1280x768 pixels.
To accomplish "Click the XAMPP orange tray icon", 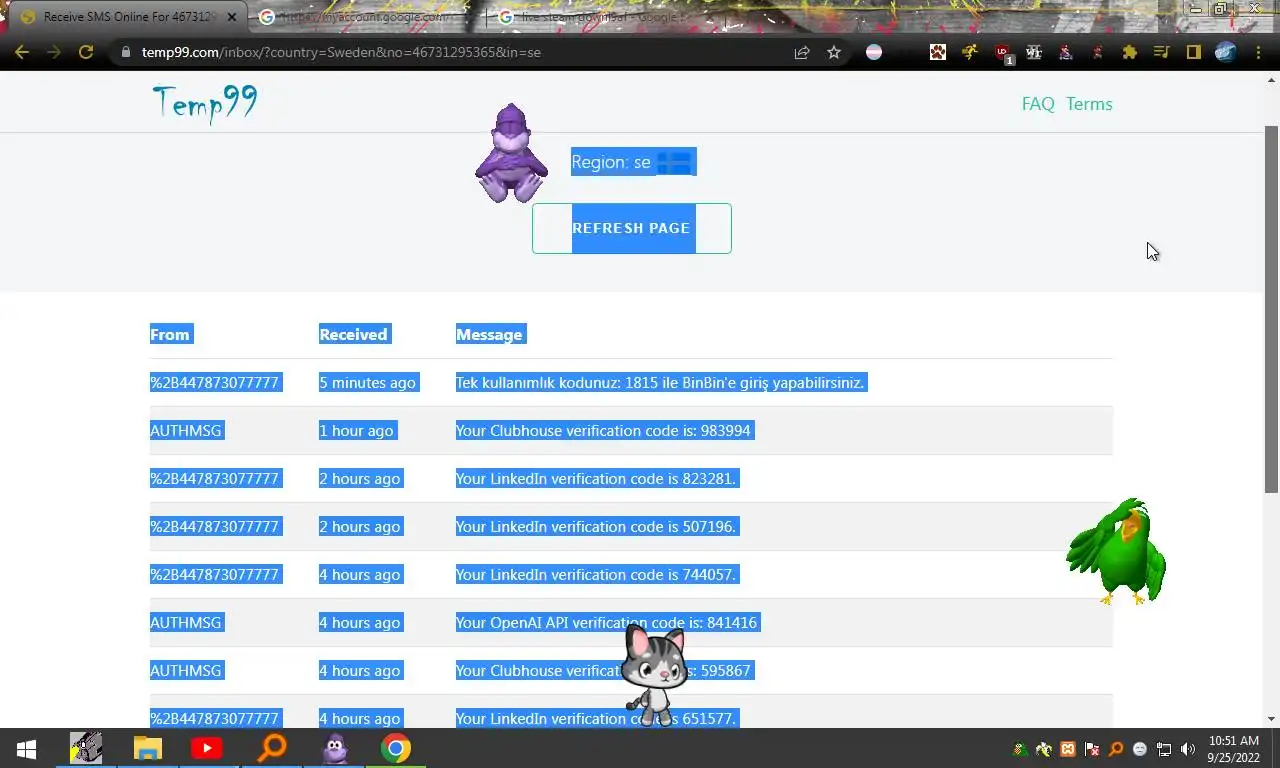I will (1068, 749).
